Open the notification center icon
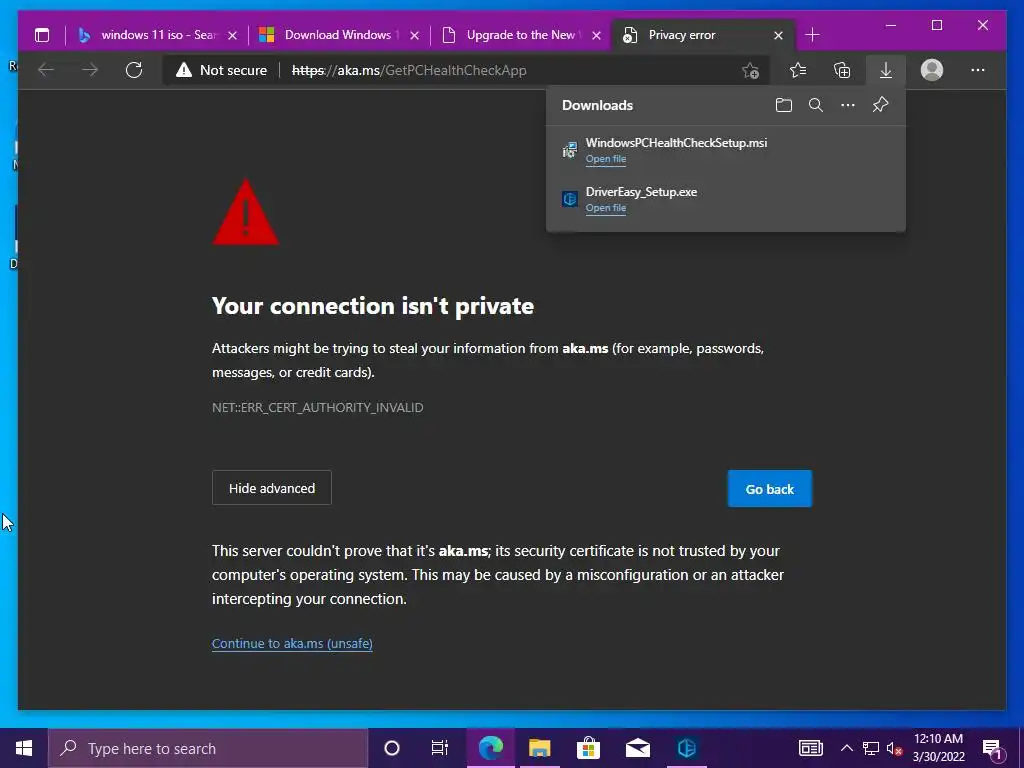 993,749
